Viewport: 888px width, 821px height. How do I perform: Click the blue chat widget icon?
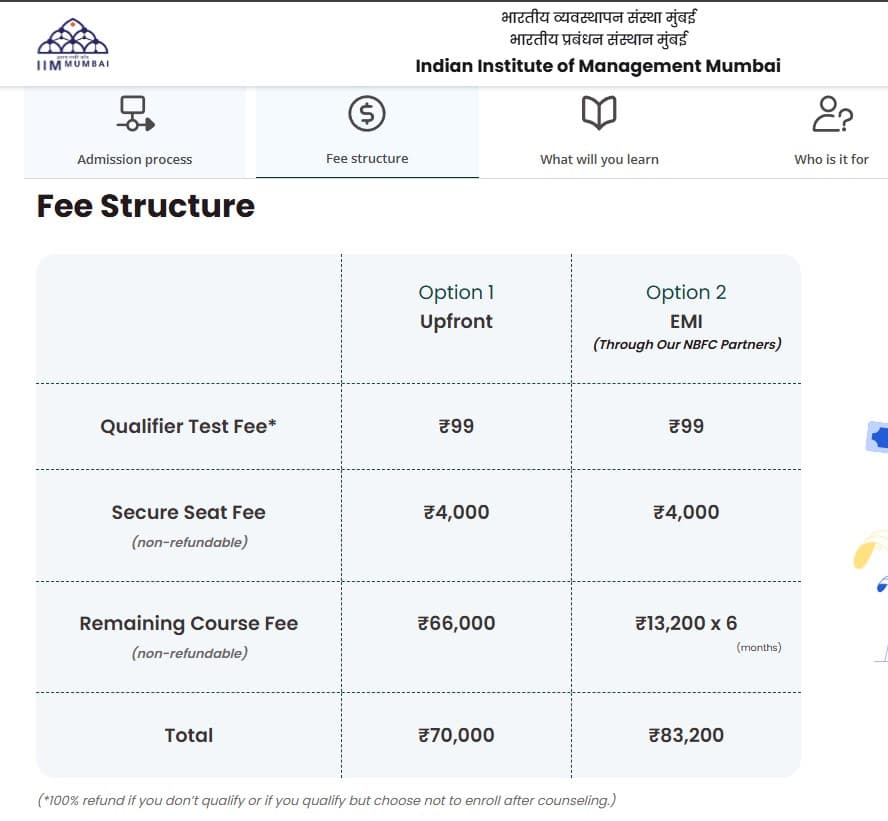pyautogui.click(x=878, y=439)
